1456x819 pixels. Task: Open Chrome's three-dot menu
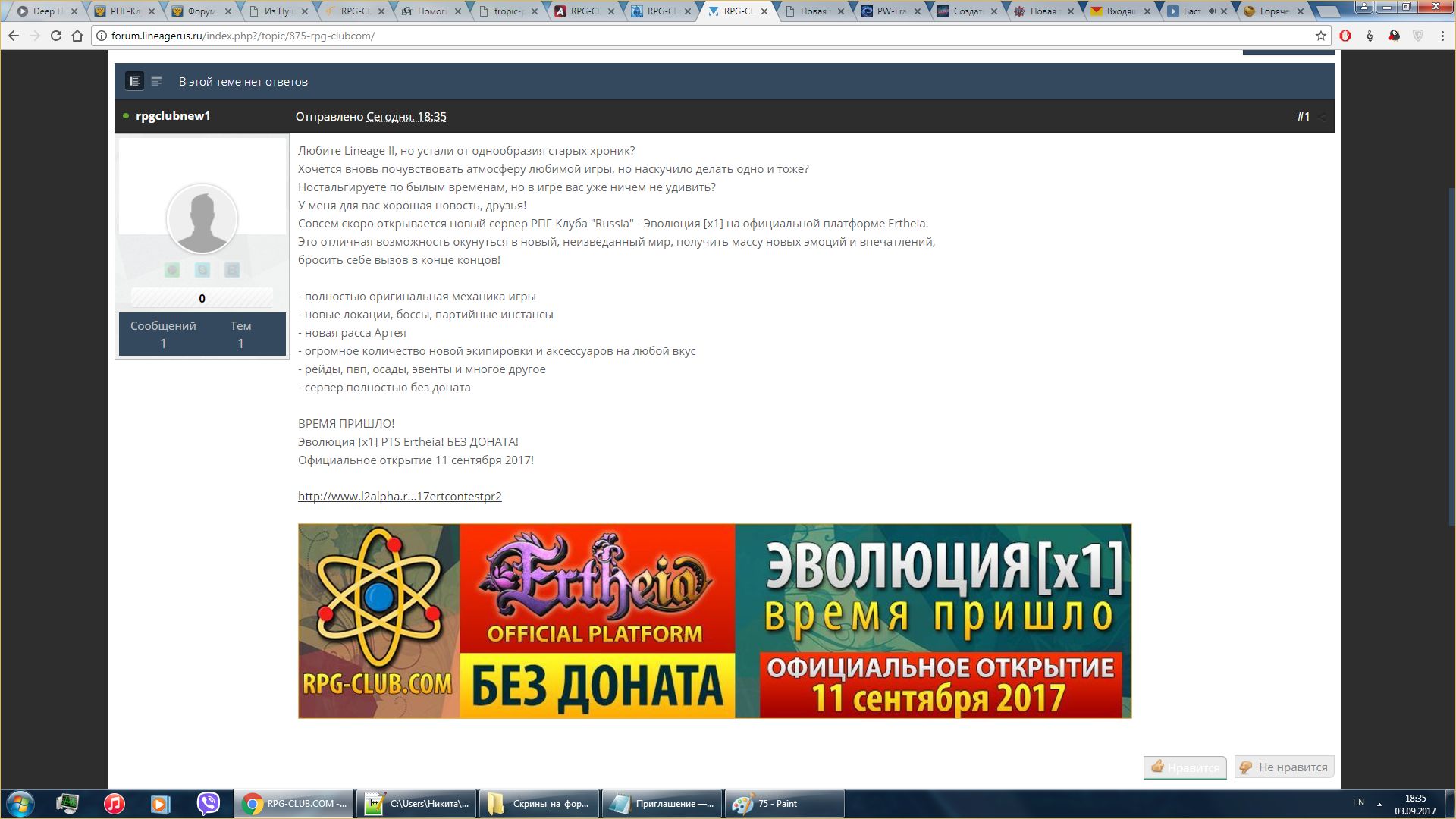1442,36
